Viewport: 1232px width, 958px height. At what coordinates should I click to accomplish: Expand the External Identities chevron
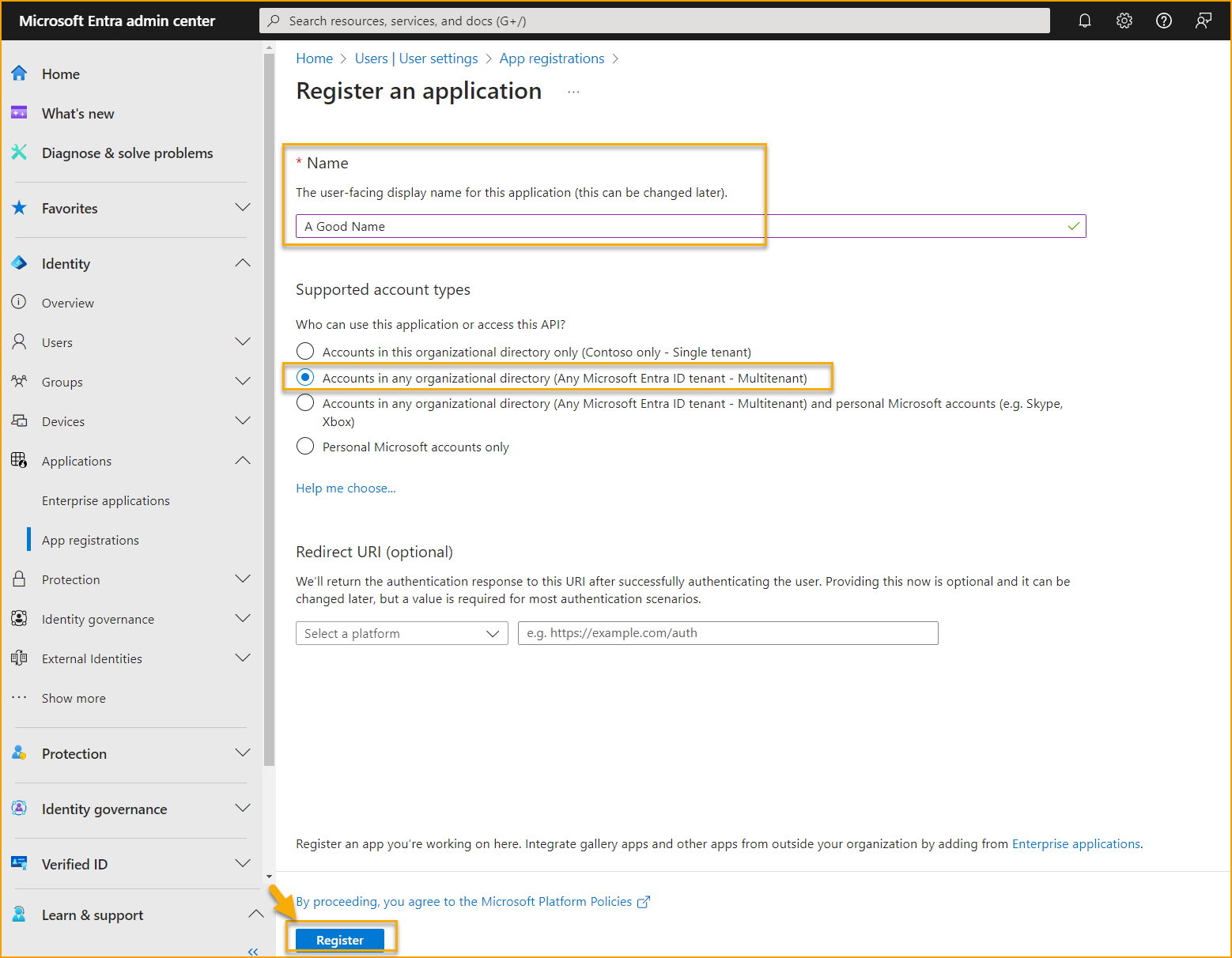tap(243, 658)
